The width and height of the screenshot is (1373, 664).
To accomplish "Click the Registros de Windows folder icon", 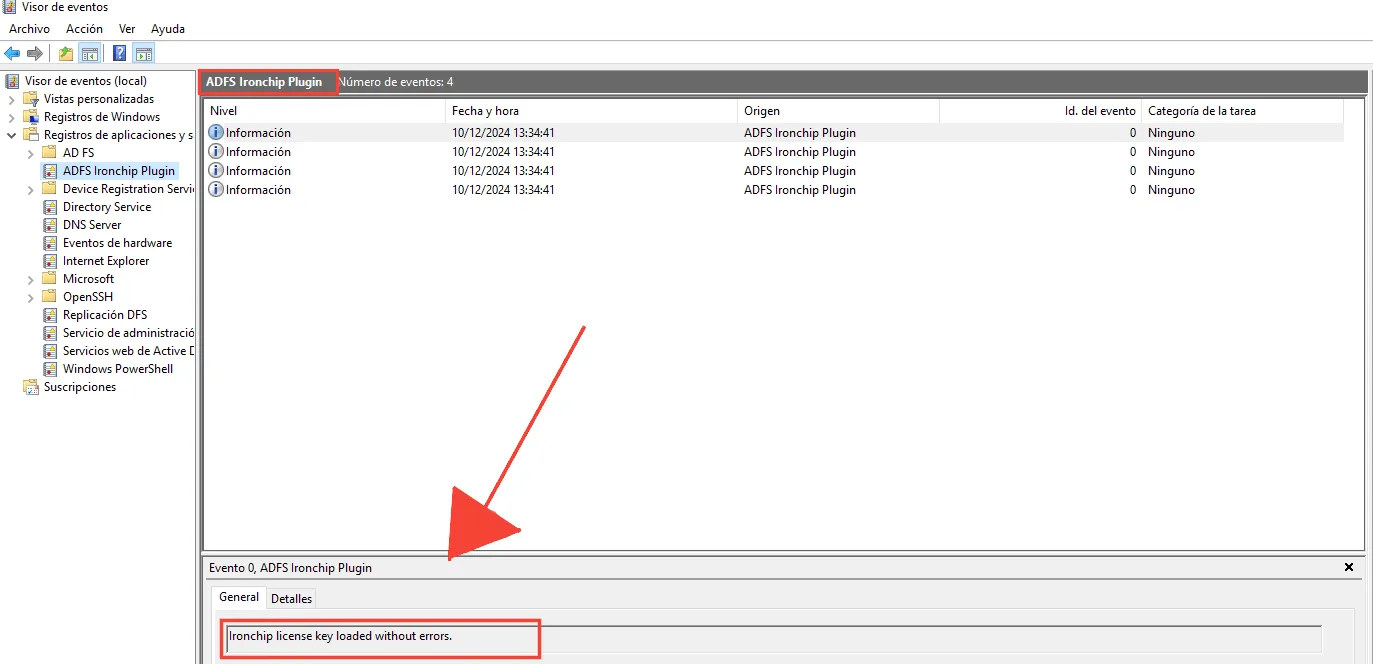I will (x=32, y=117).
